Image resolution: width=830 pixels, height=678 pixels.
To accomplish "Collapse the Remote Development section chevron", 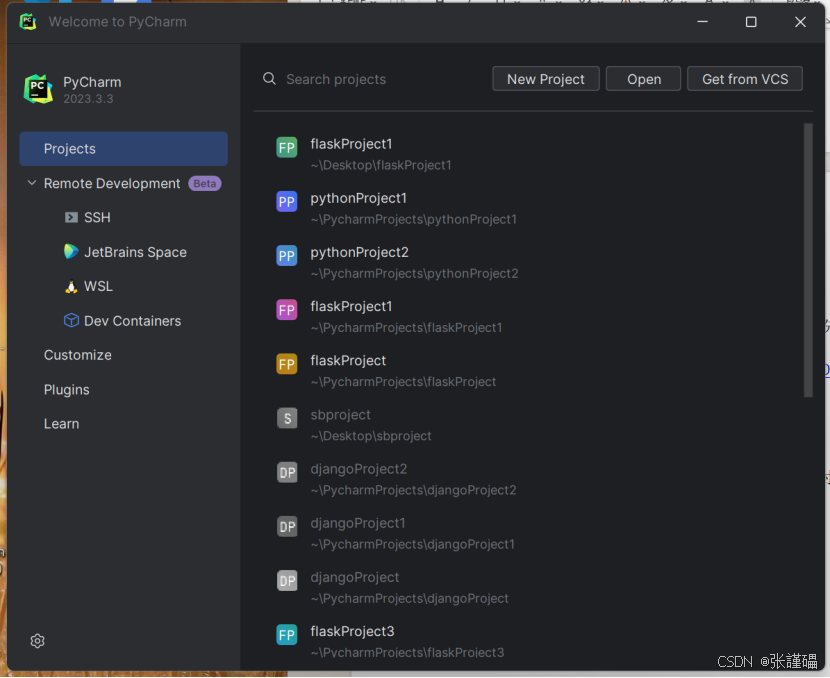I will coord(32,183).
